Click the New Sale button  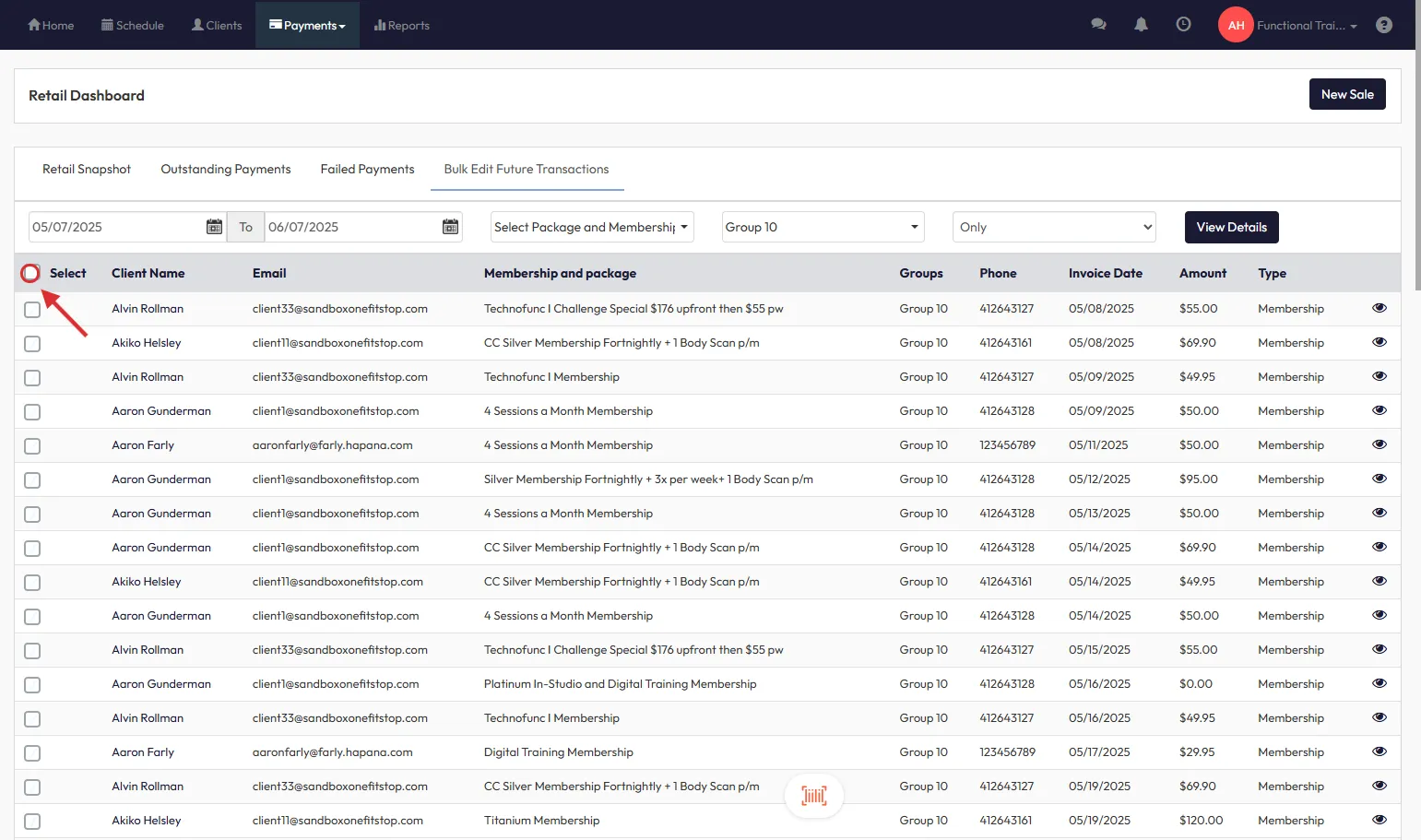(x=1346, y=94)
